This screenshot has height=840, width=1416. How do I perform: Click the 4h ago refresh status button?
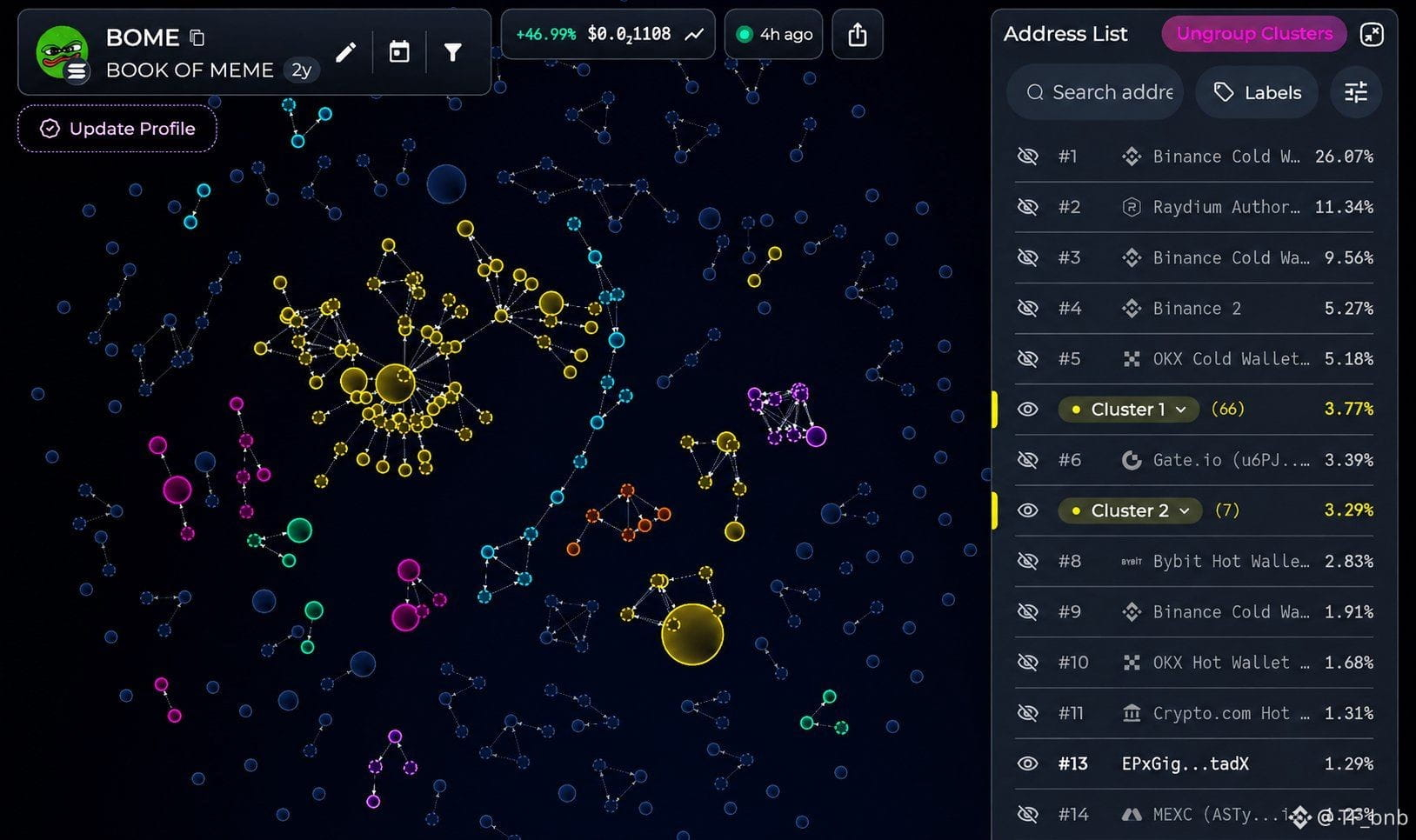(773, 34)
